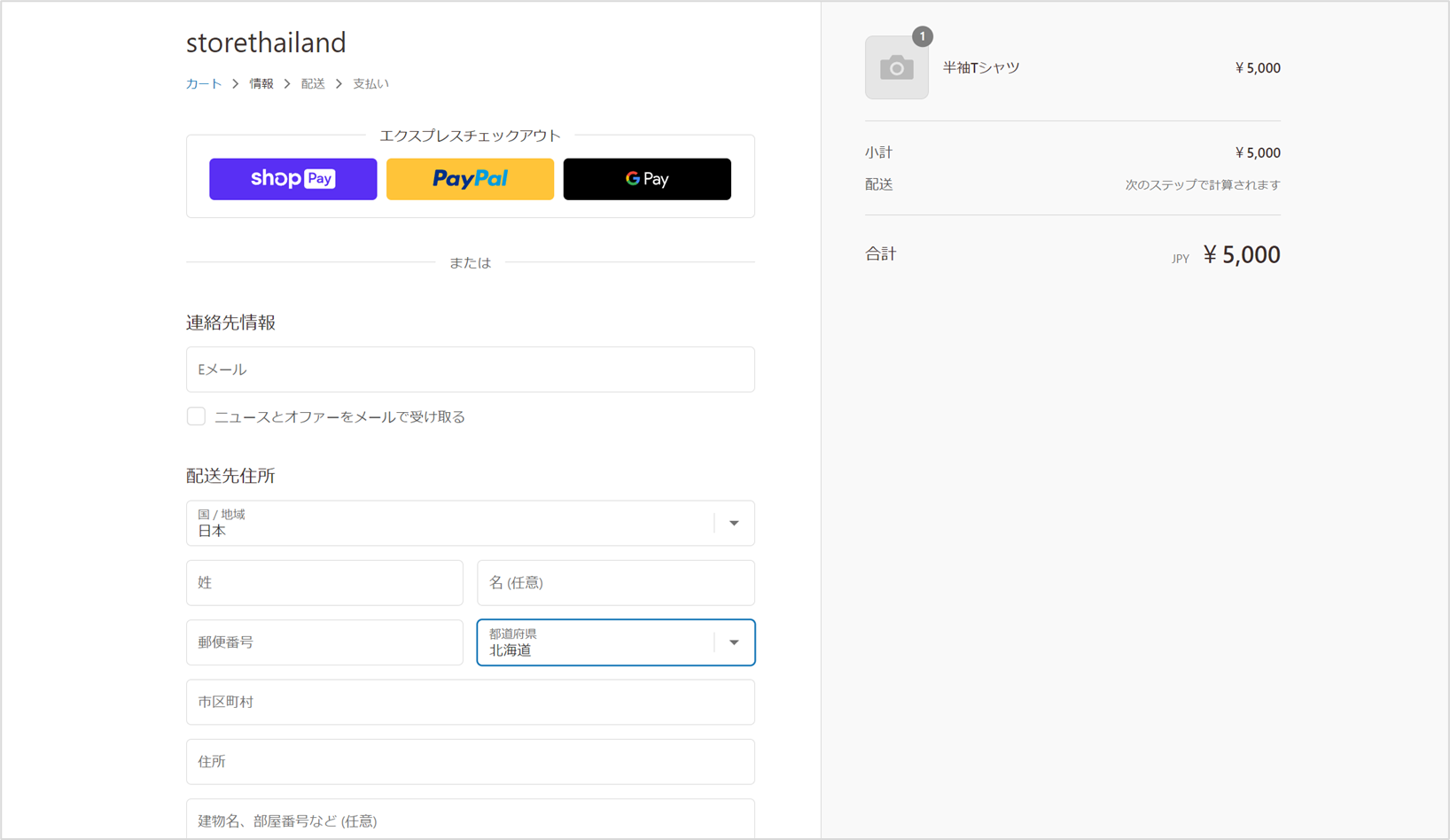Click the 小計 subtotal label
Screen dimensions: 1450x840
click(879, 152)
